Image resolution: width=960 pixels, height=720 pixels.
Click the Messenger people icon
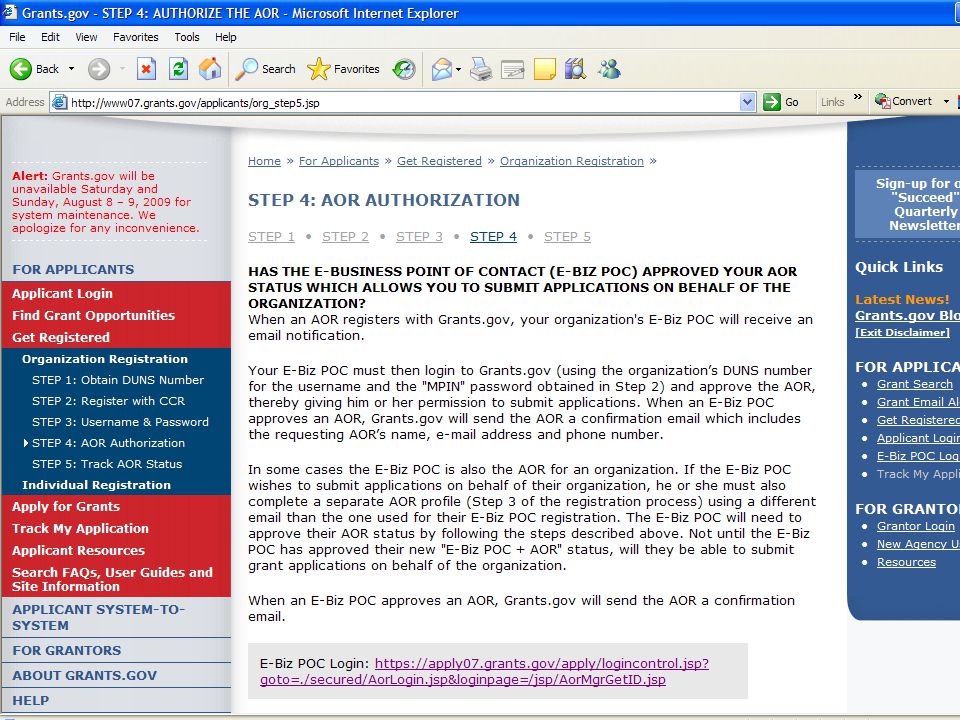point(609,69)
